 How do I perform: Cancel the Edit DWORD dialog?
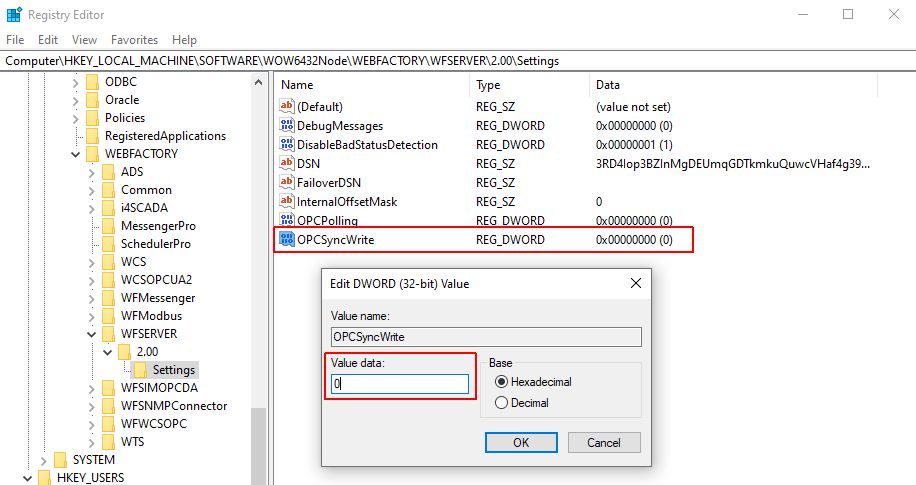(x=604, y=442)
